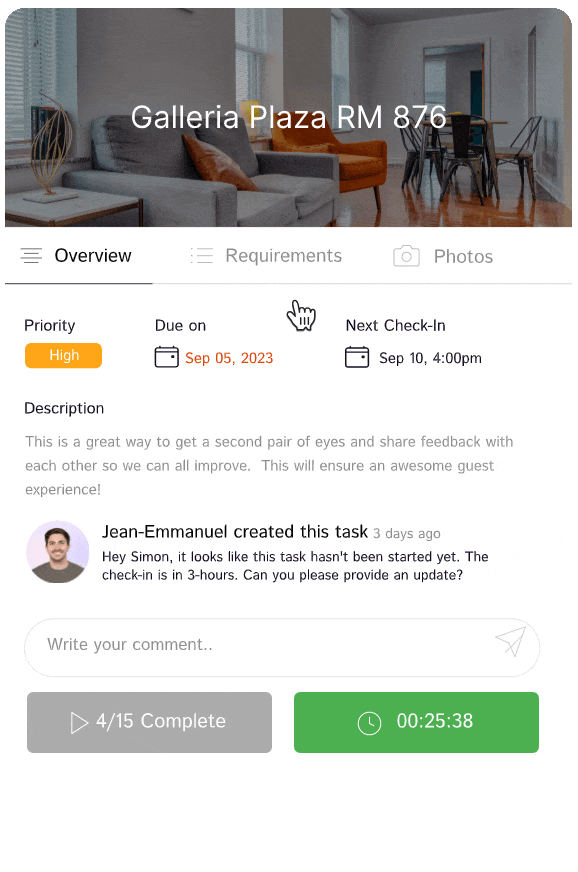Open the Photos tab
The width and height of the screenshot is (578, 872).
click(x=443, y=256)
